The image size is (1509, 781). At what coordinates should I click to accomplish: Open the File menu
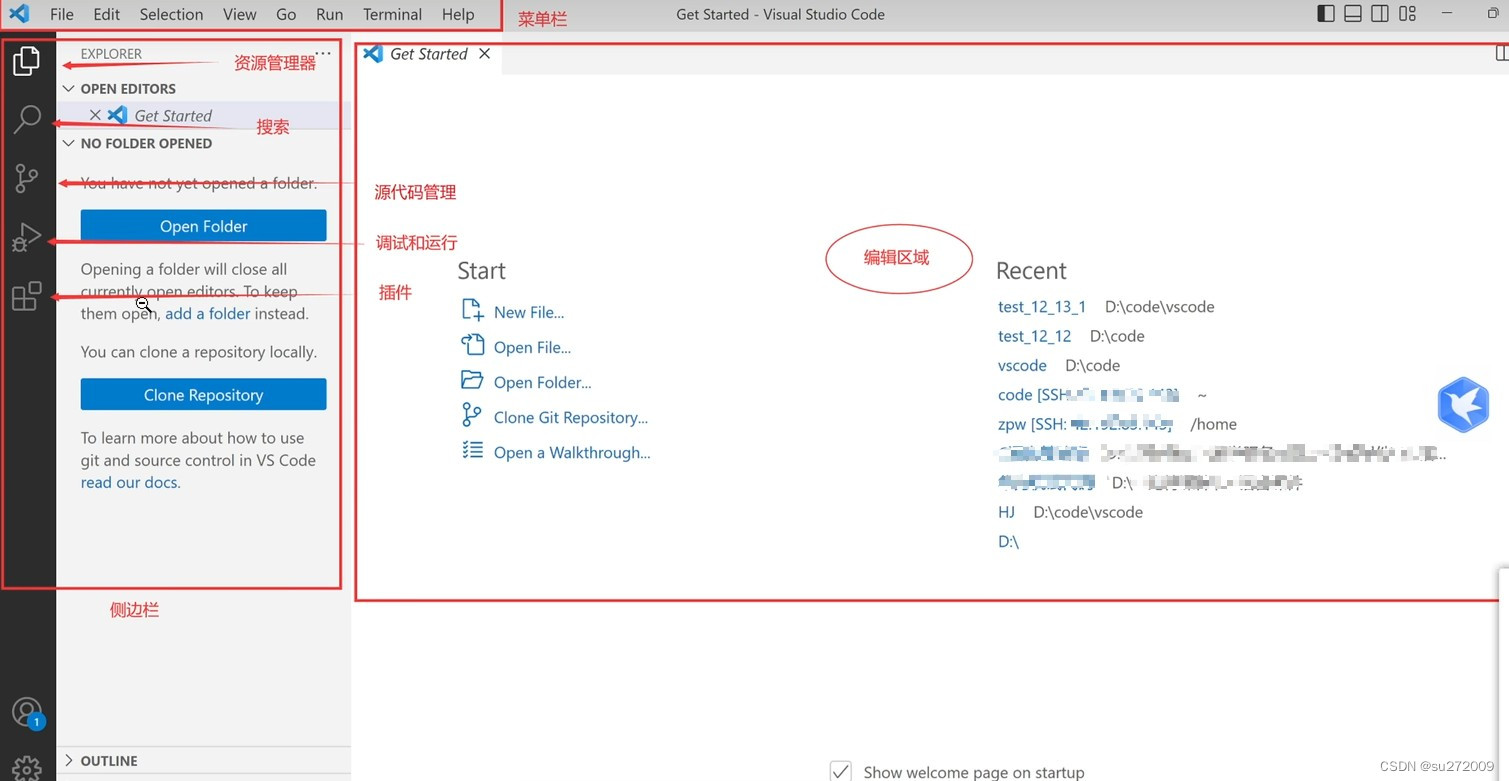pos(62,14)
